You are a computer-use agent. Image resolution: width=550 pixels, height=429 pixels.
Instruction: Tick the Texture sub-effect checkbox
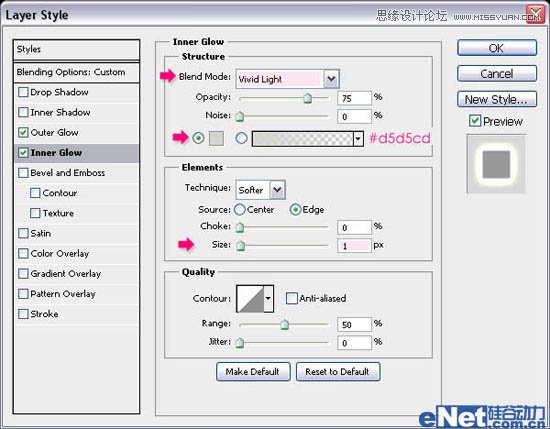point(35,213)
